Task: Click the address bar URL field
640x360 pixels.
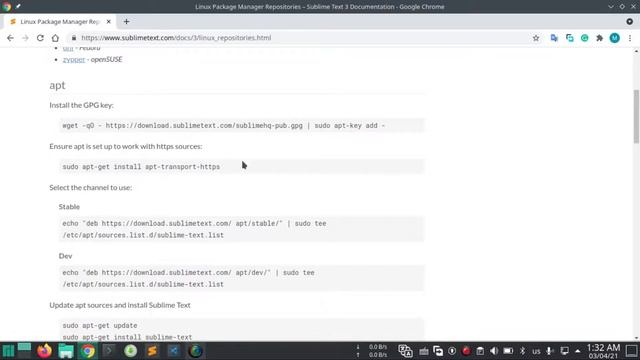Action: 176,38
